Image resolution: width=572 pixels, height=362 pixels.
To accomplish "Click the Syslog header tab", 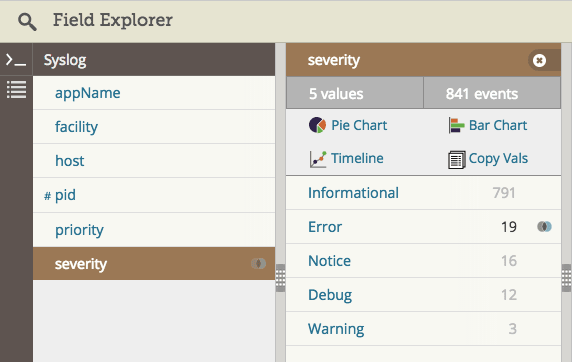I will 154,59.
